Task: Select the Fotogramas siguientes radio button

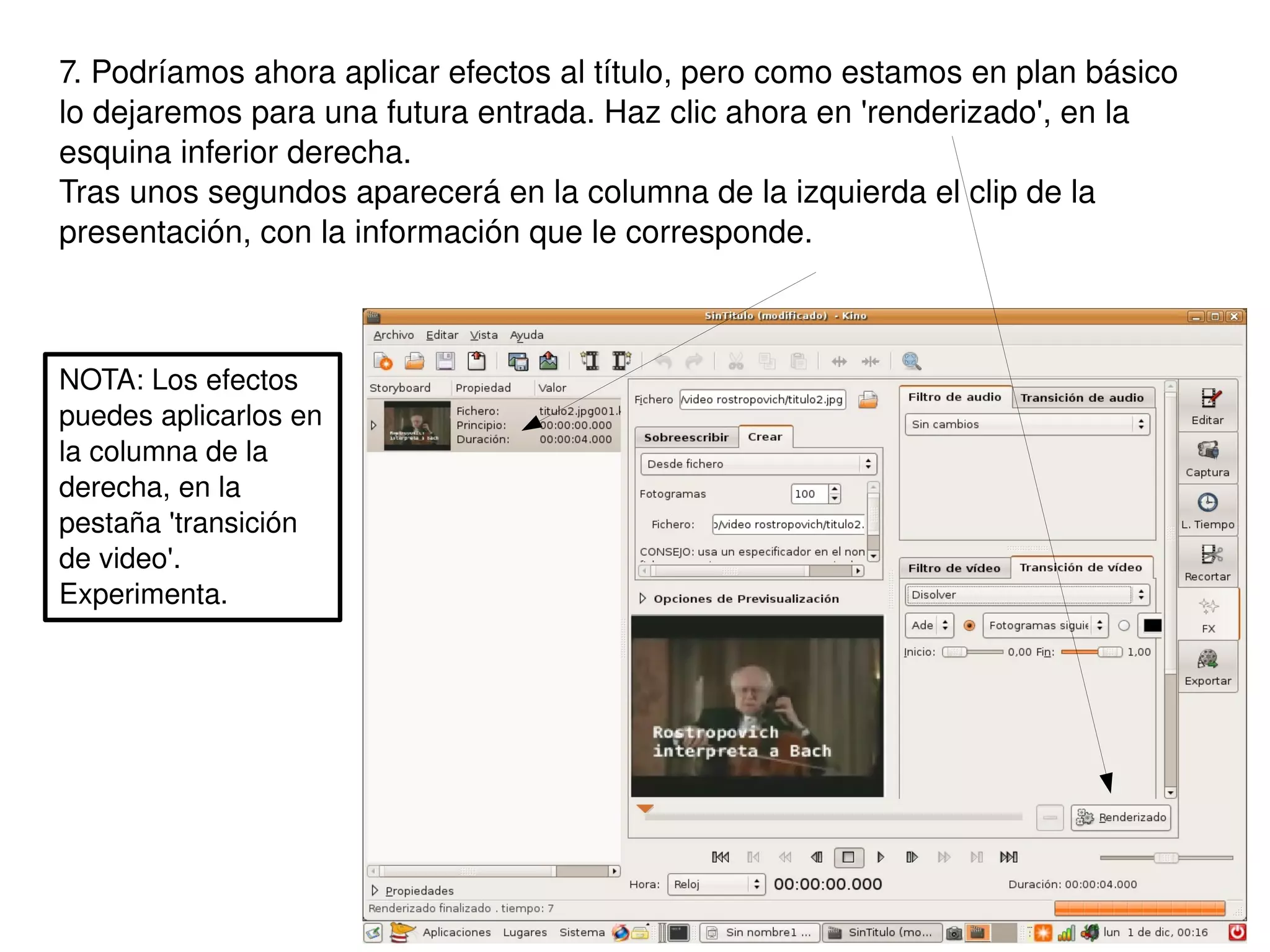Action: pos(969,626)
